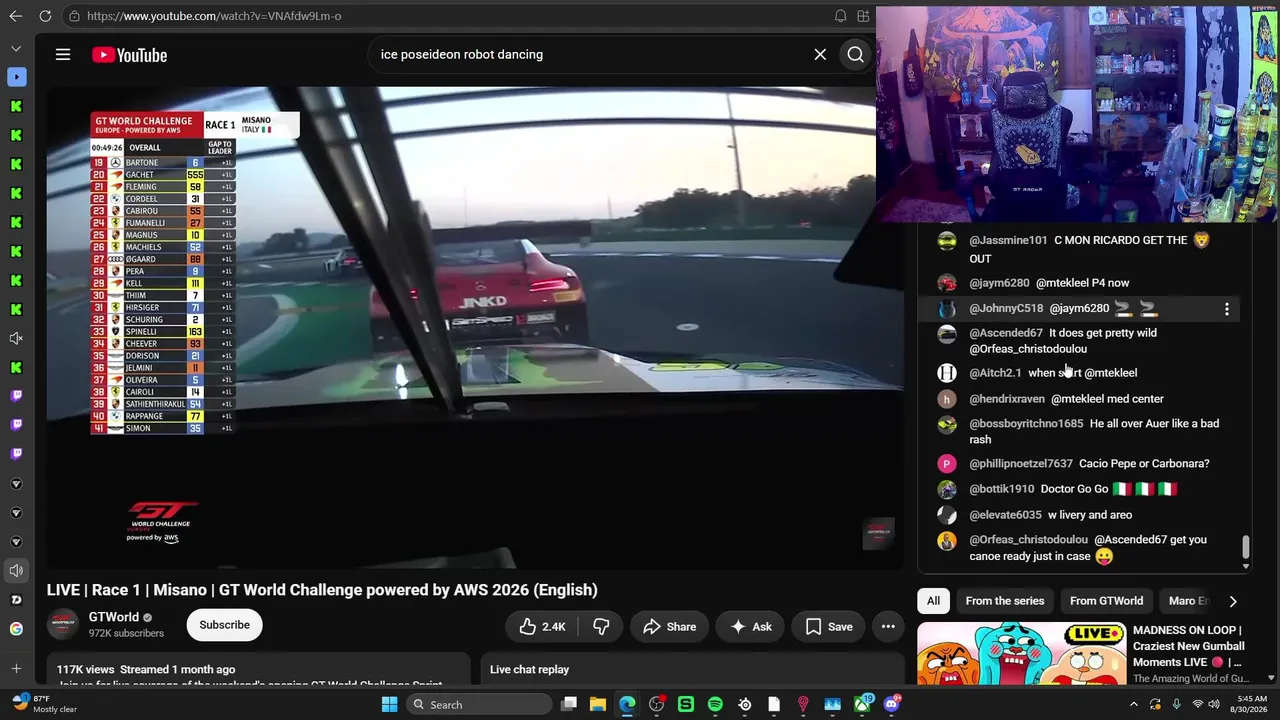Click @hendrixraven's avatar in chat
The width and height of the screenshot is (1280, 720).
point(947,399)
